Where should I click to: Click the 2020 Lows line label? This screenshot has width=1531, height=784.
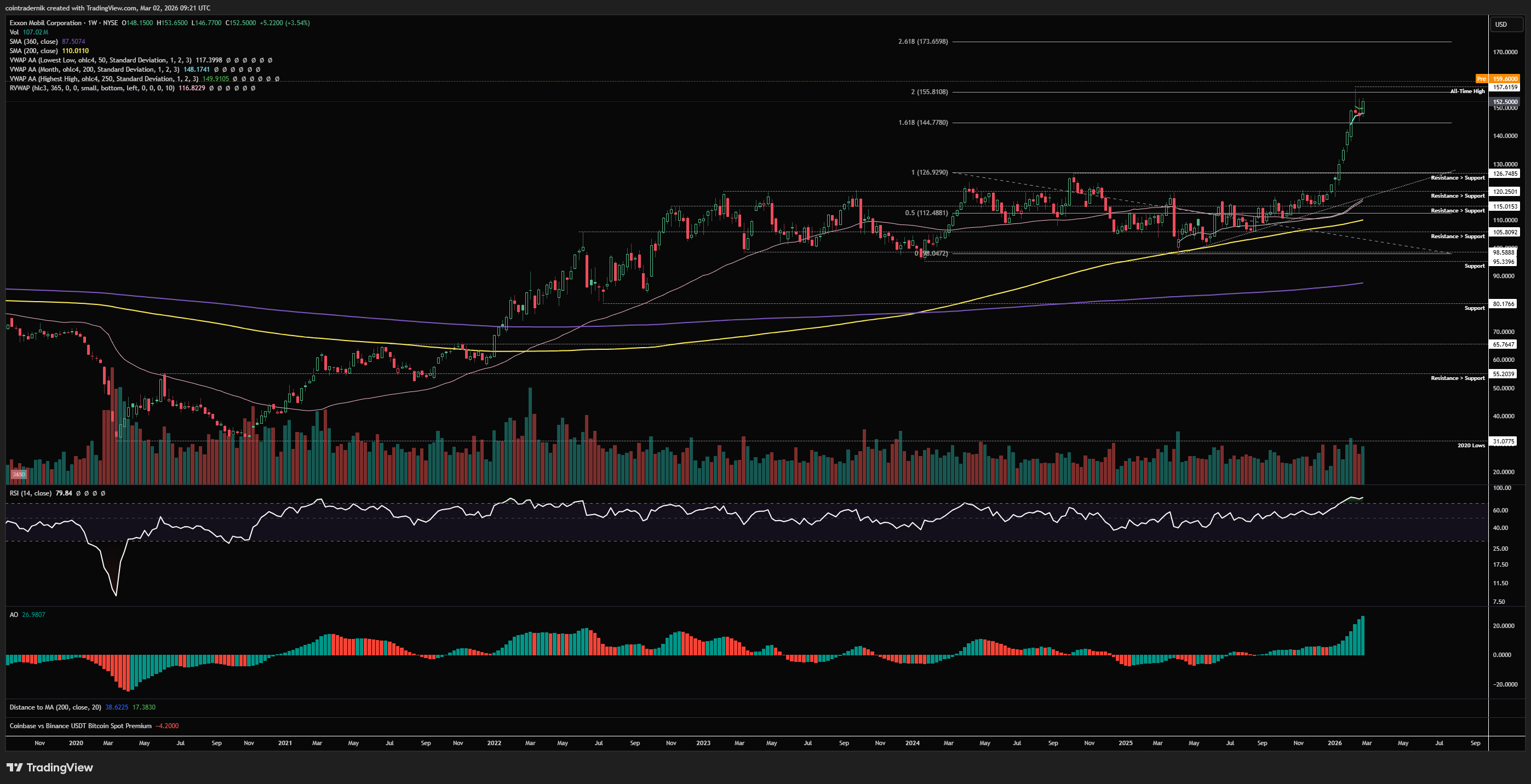[x=1470, y=445]
